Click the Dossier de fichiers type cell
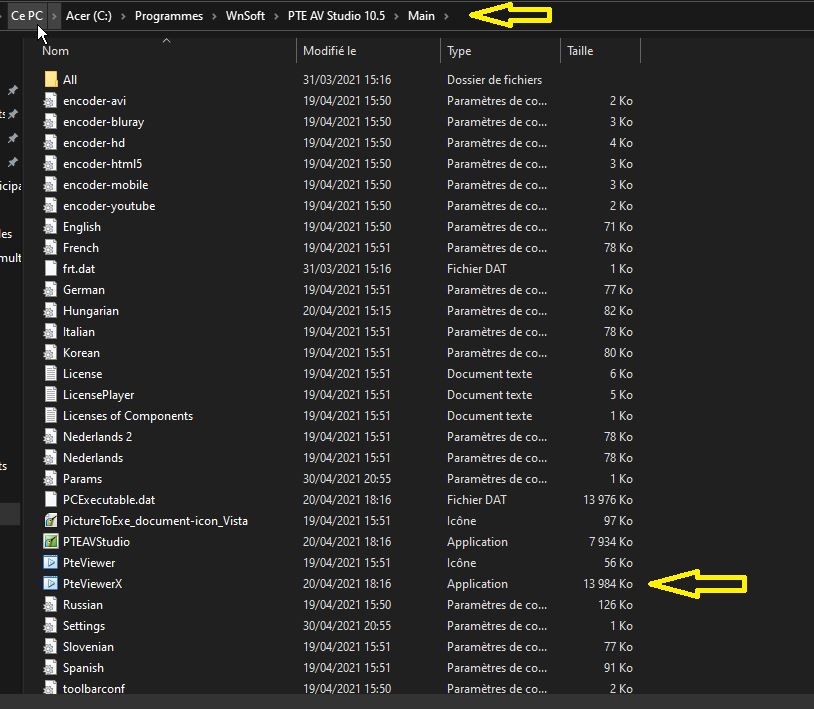 (x=494, y=79)
